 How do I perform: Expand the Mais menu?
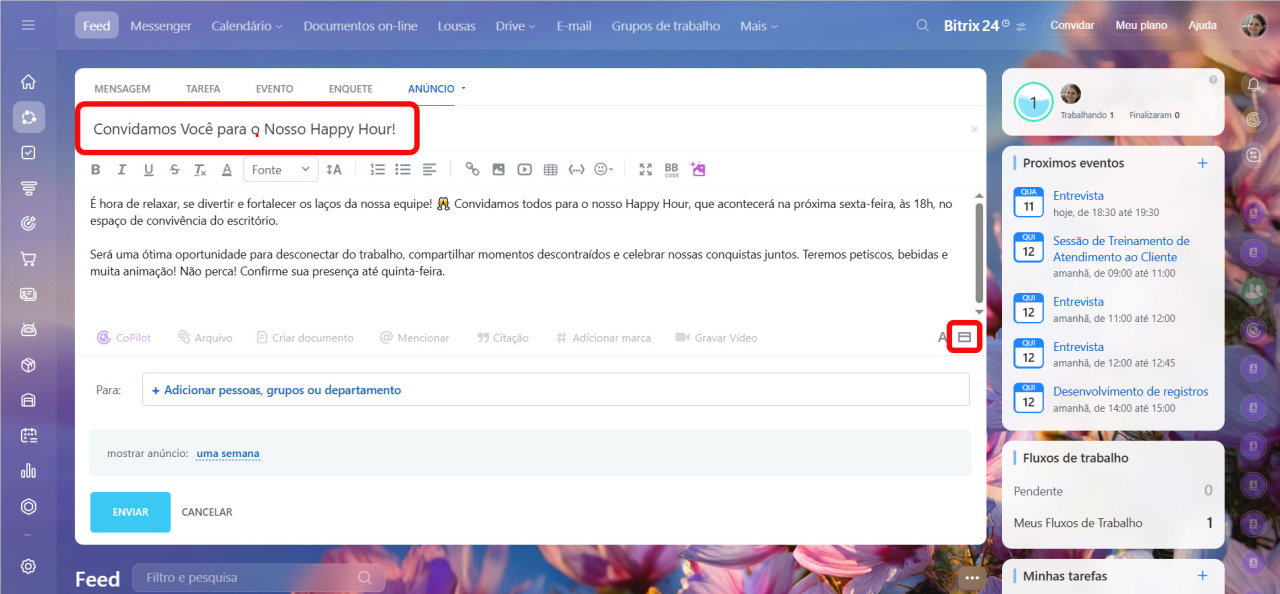pyautogui.click(x=759, y=26)
